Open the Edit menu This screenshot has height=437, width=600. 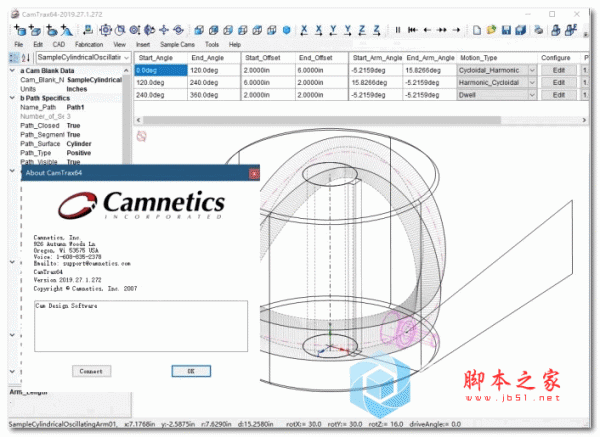[38, 44]
